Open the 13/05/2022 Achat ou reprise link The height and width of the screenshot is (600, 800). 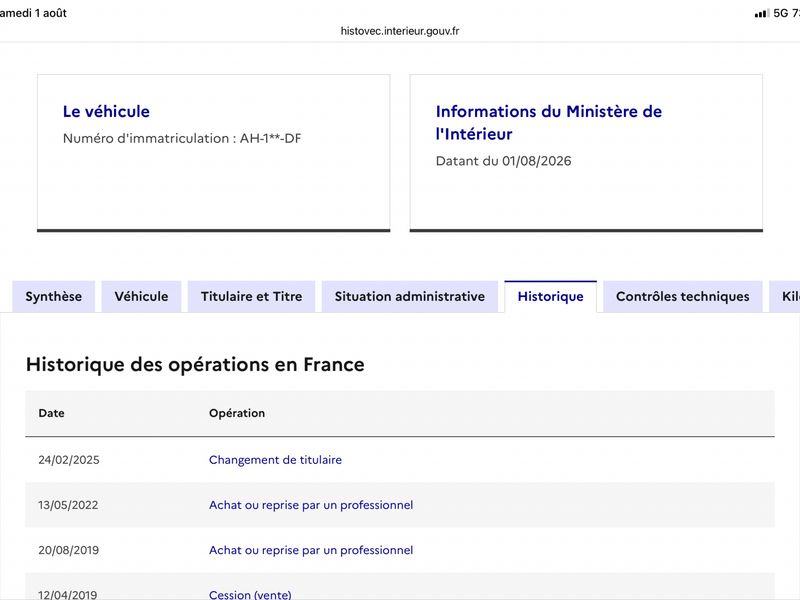click(311, 505)
